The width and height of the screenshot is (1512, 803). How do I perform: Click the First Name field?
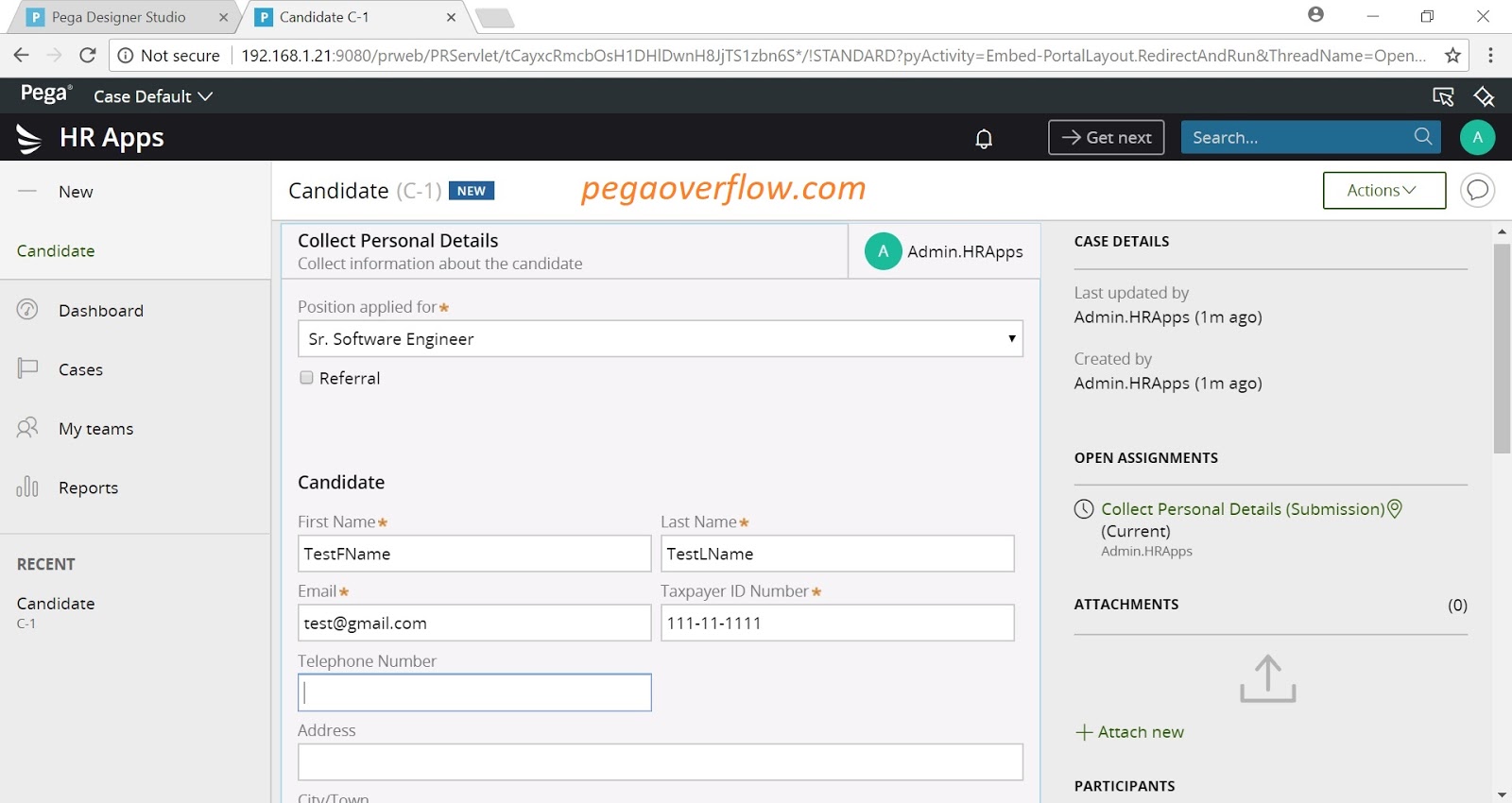(474, 554)
